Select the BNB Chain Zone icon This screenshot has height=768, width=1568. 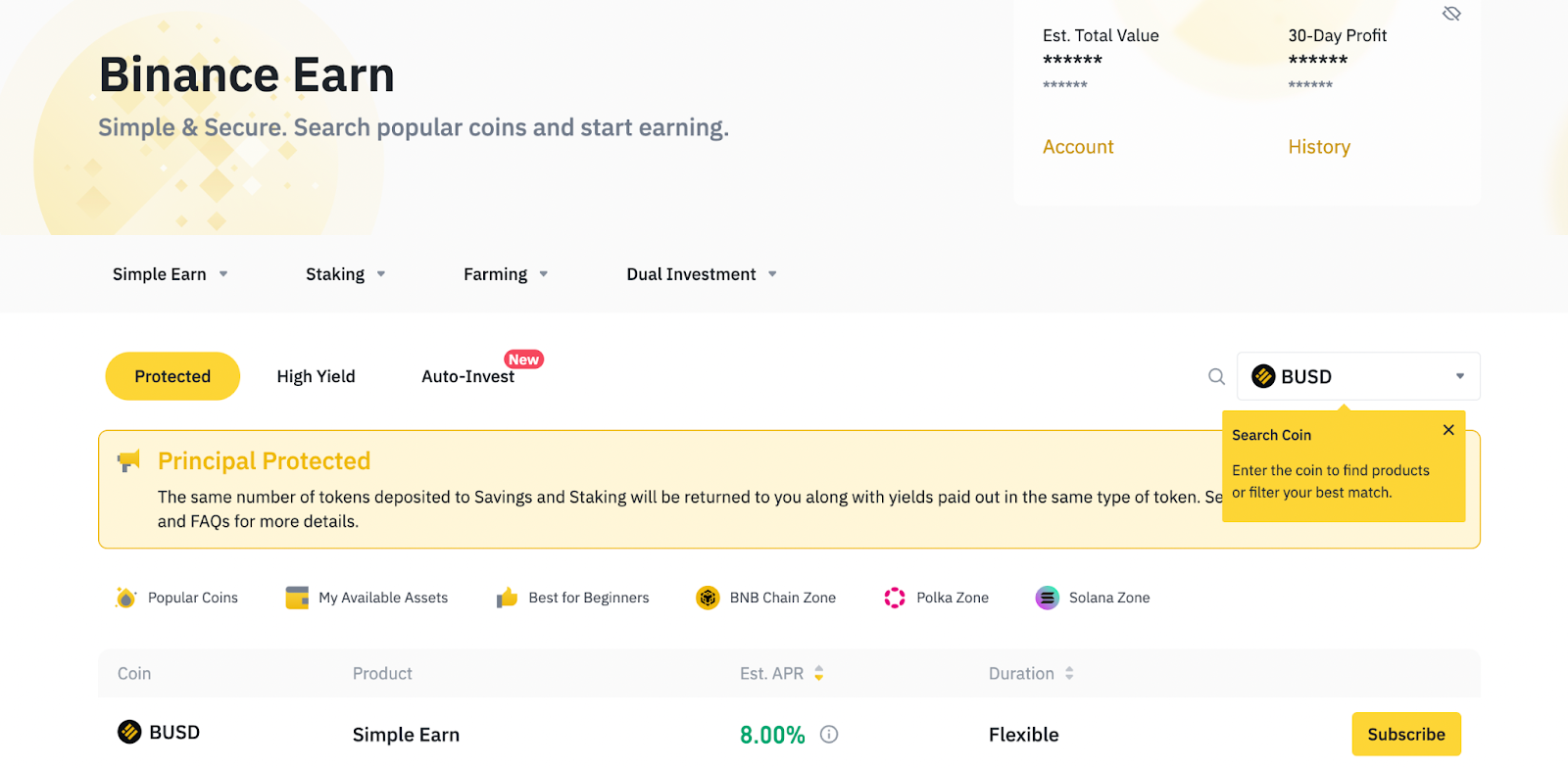708,598
